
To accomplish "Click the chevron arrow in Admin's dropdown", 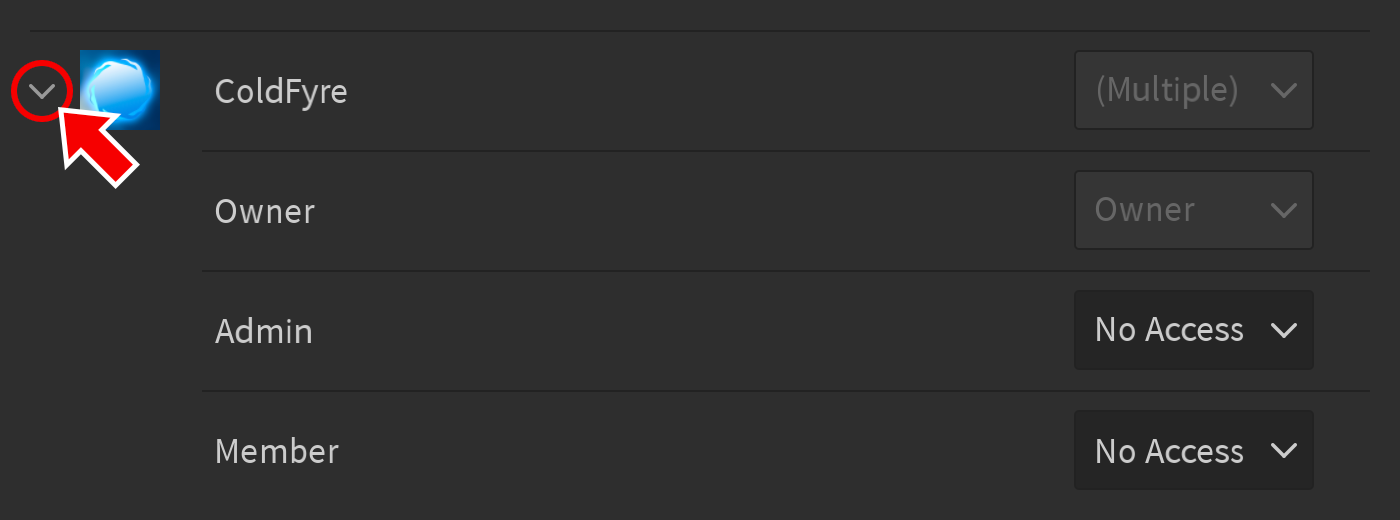I will pos(1283,330).
